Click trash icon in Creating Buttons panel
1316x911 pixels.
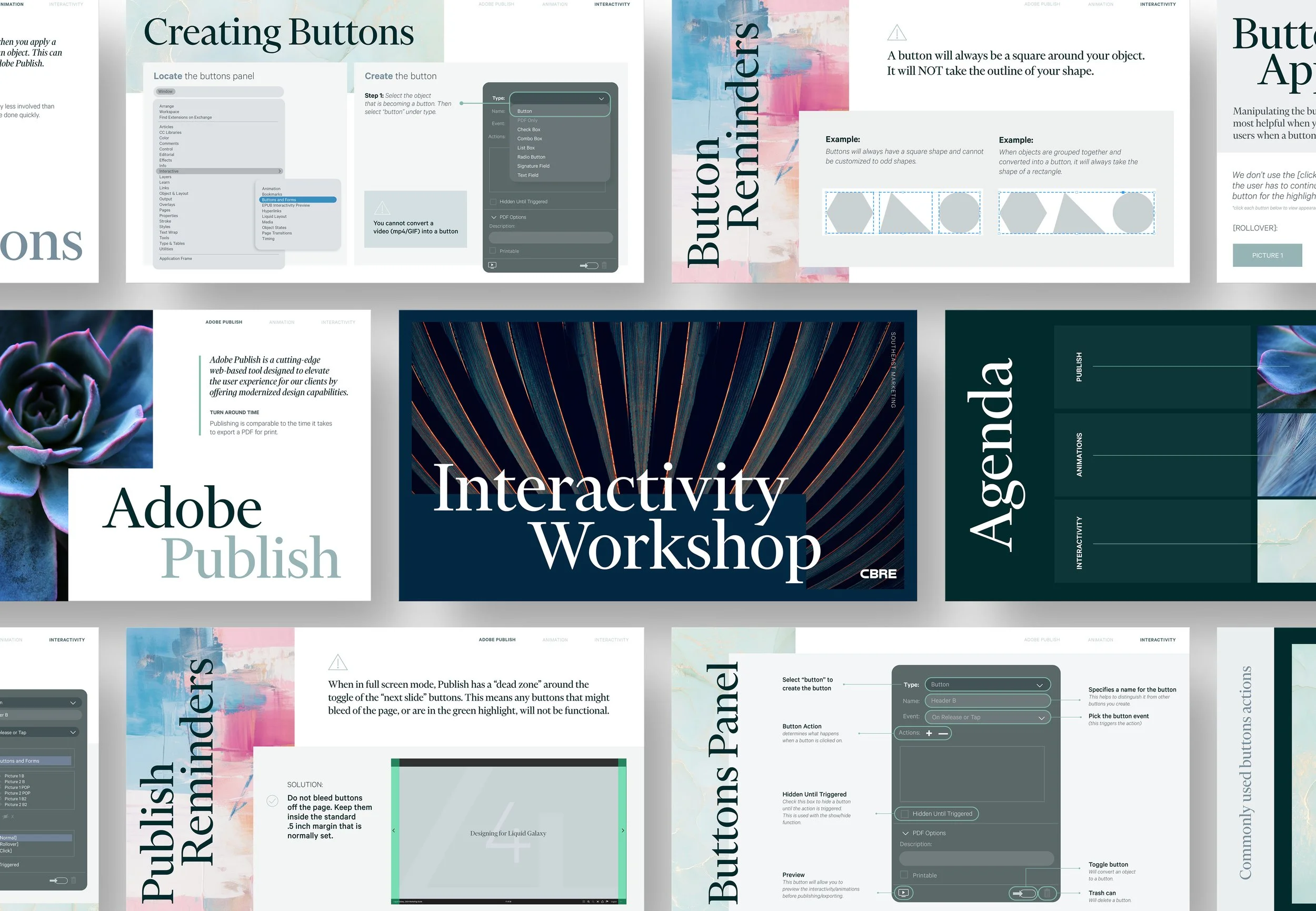click(x=604, y=265)
